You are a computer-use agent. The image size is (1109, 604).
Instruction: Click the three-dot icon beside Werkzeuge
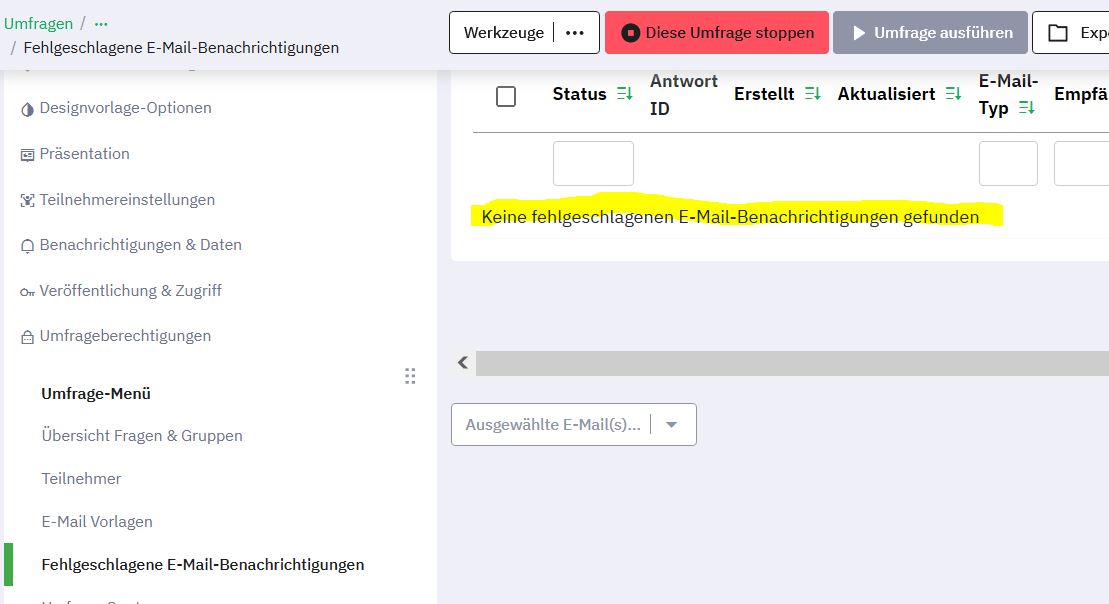point(575,33)
